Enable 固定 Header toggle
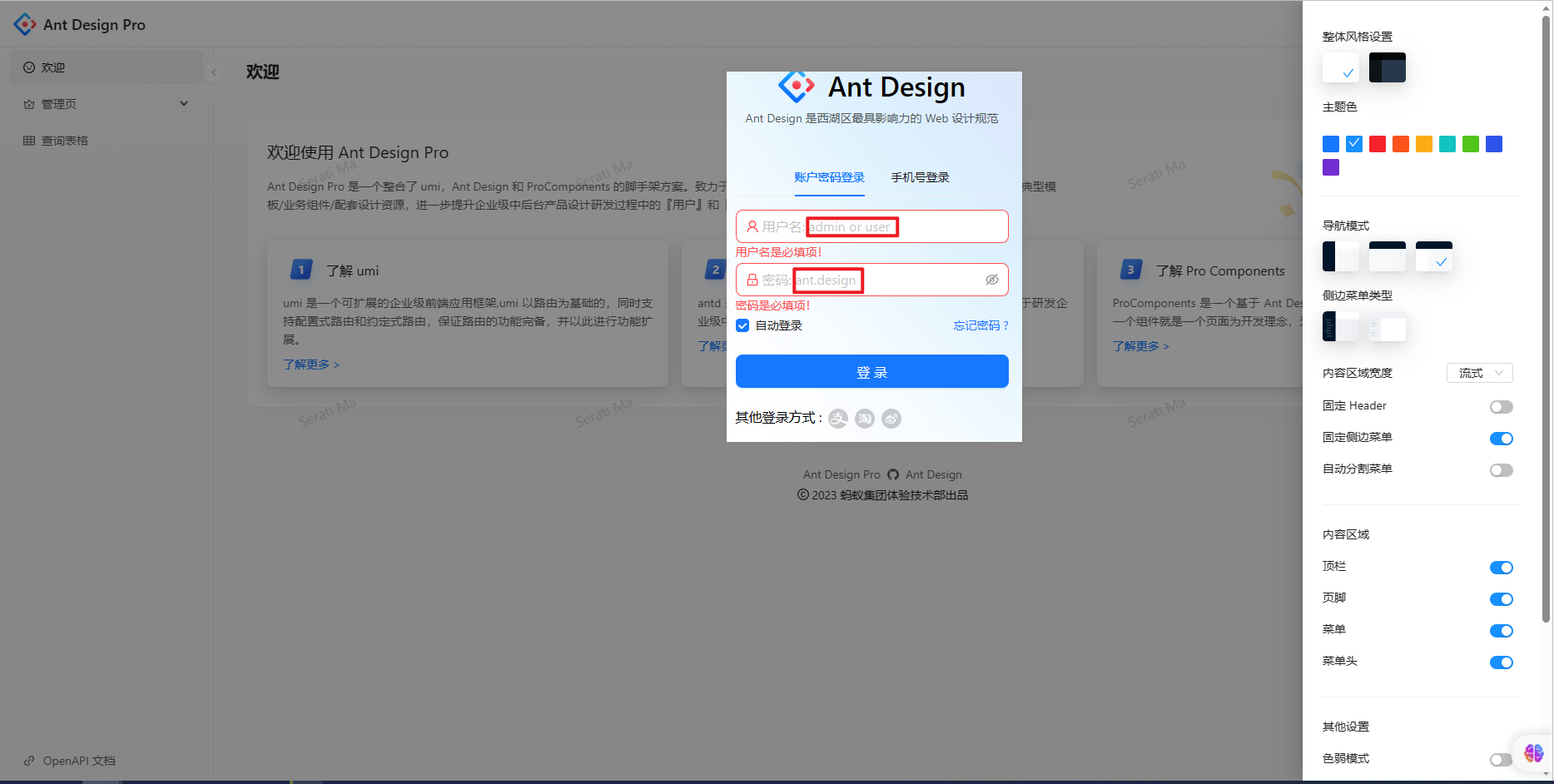 [1501, 406]
